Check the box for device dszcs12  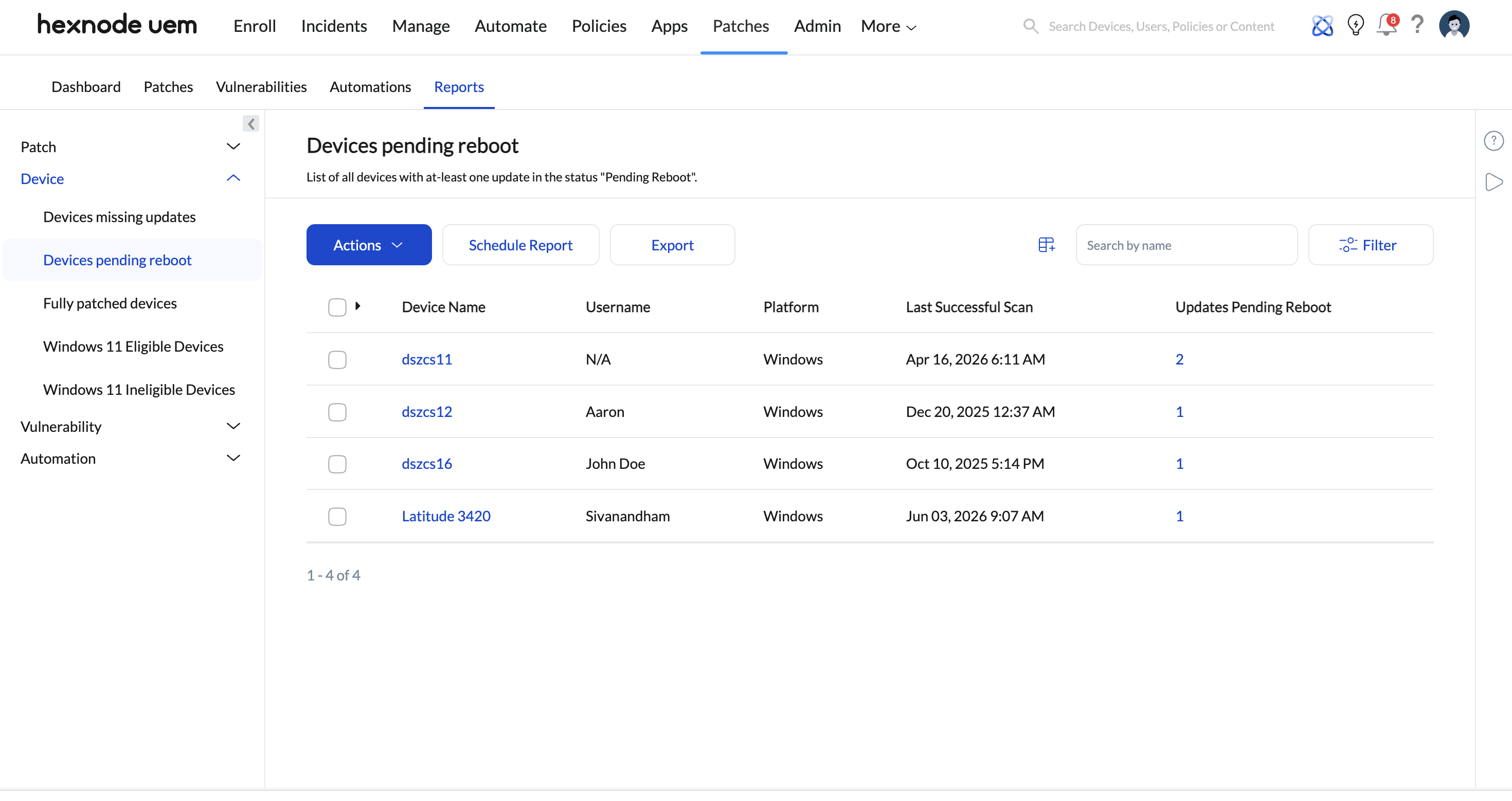point(337,412)
